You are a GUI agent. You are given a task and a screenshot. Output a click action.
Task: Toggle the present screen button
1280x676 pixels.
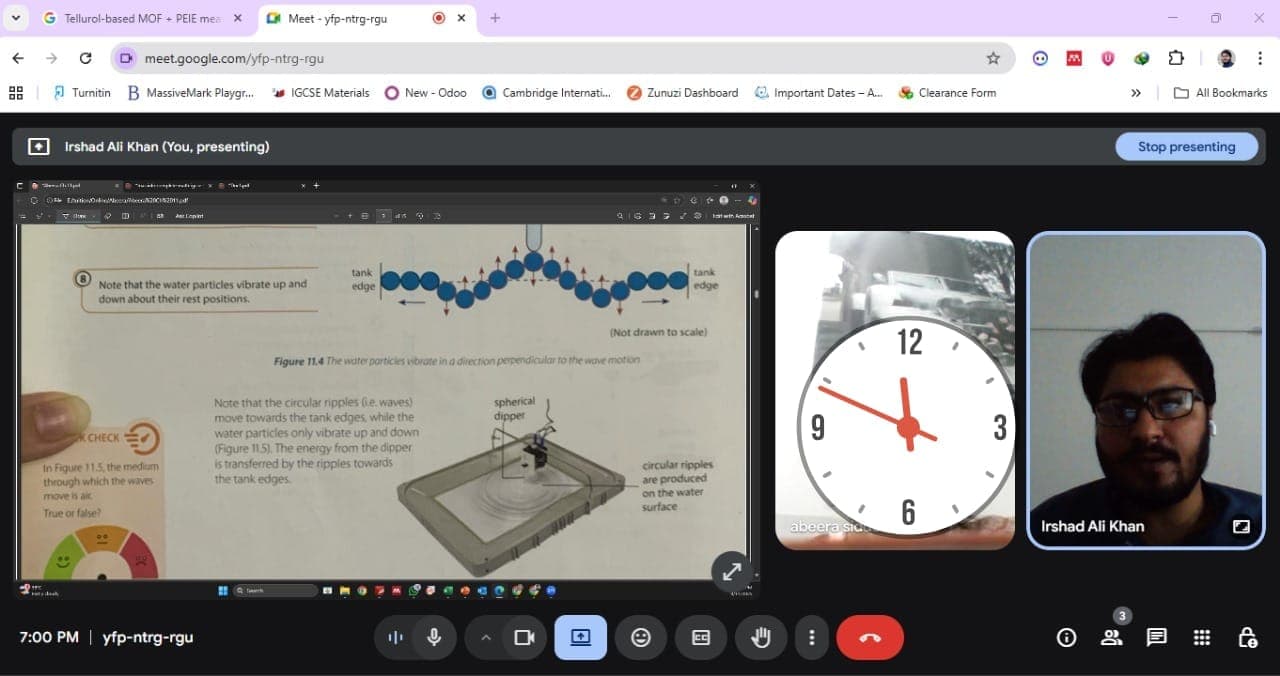pyautogui.click(x=581, y=637)
